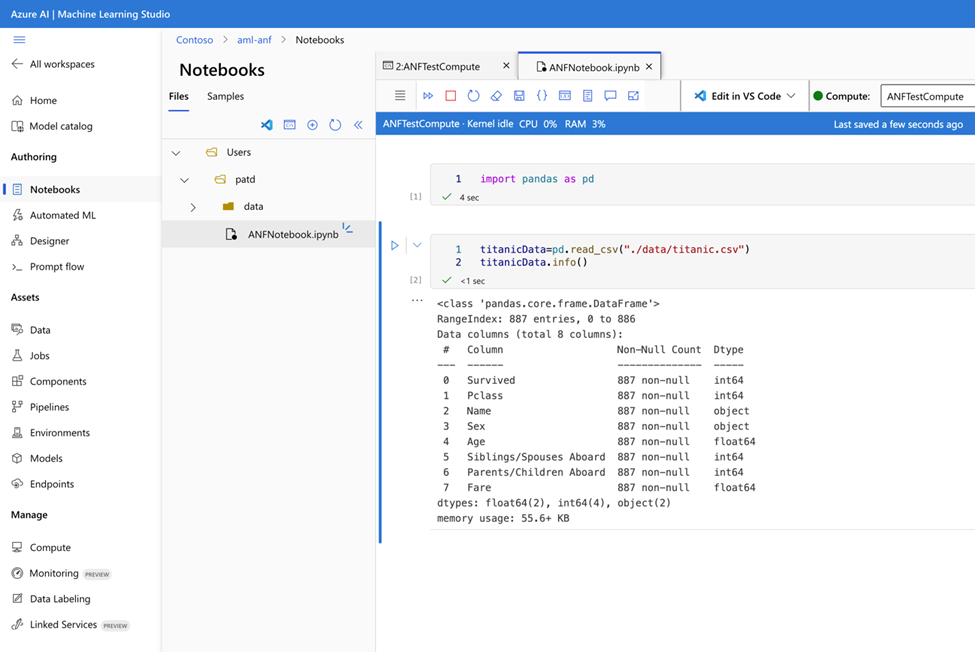This screenshot has width=975, height=652.
Task: Collapse the Users folder
Action: pyautogui.click(x=176, y=153)
